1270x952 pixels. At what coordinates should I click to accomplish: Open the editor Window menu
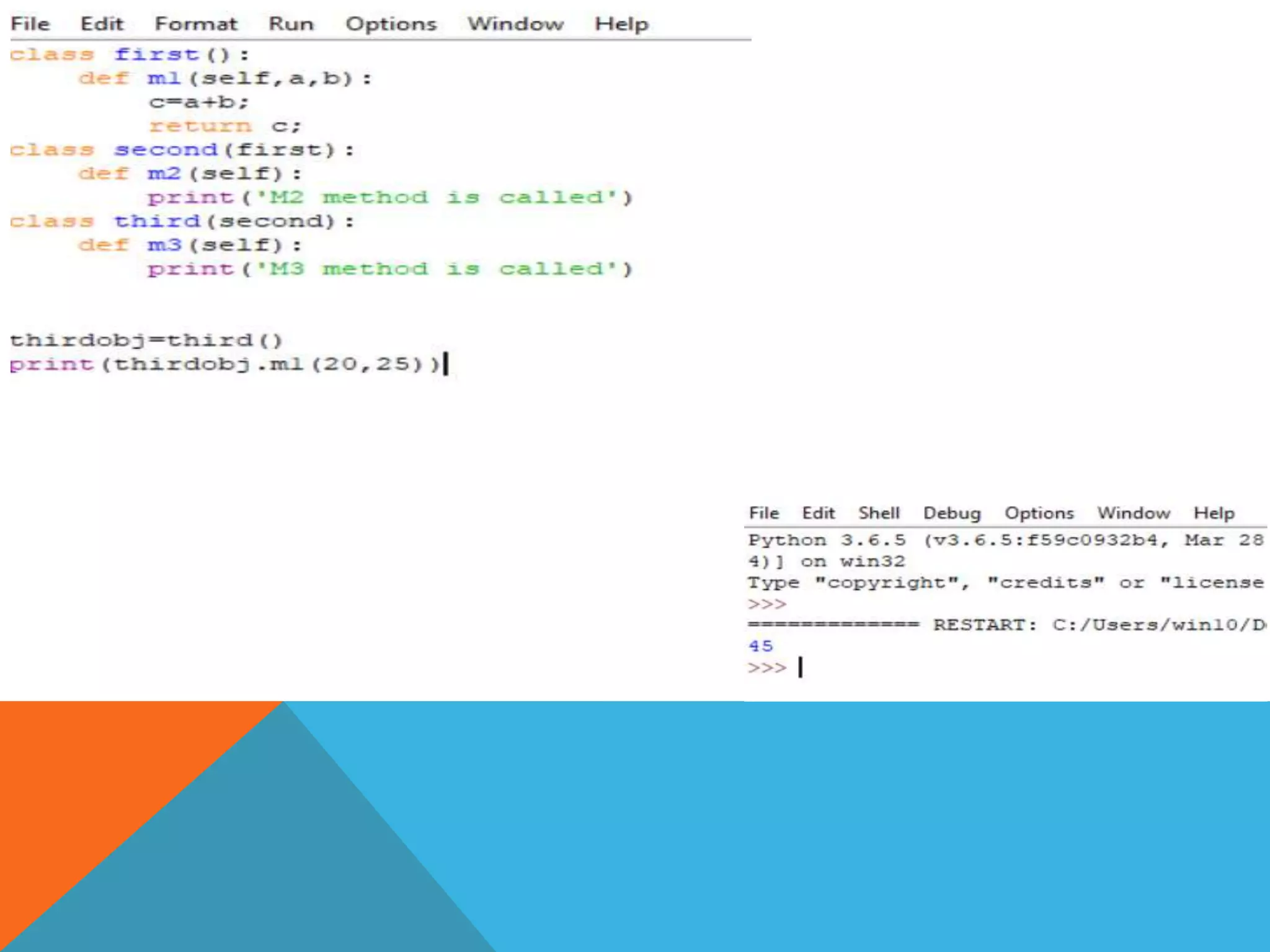515,24
